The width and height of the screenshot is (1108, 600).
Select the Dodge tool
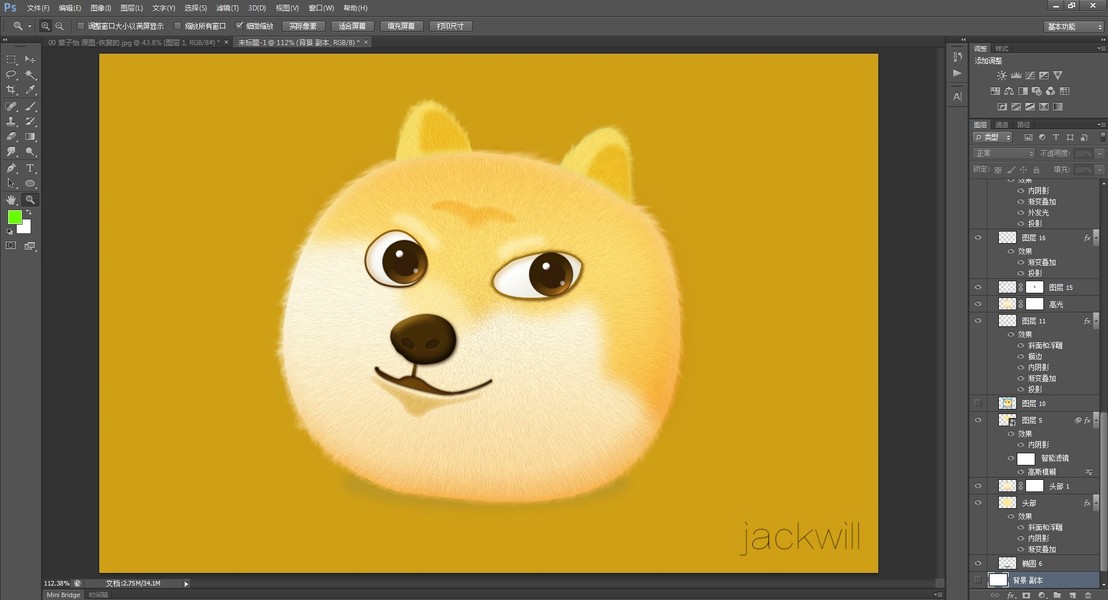pyautogui.click(x=30, y=152)
